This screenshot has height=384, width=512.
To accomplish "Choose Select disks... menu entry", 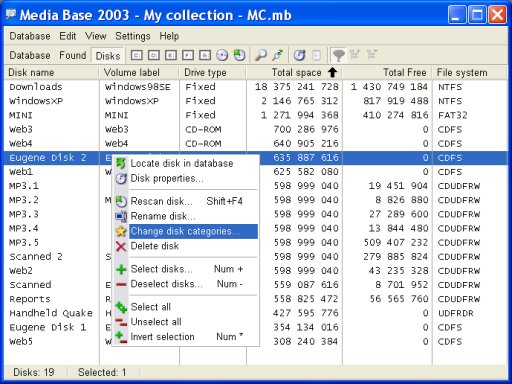I will 185,269.
